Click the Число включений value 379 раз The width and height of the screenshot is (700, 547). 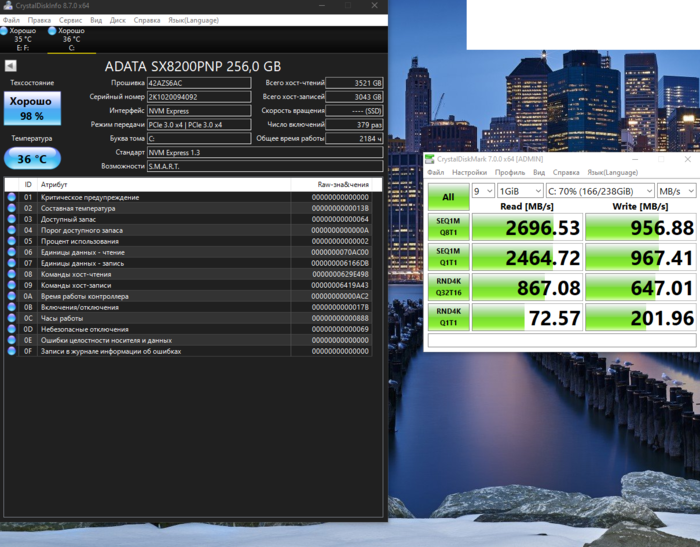click(354, 125)
